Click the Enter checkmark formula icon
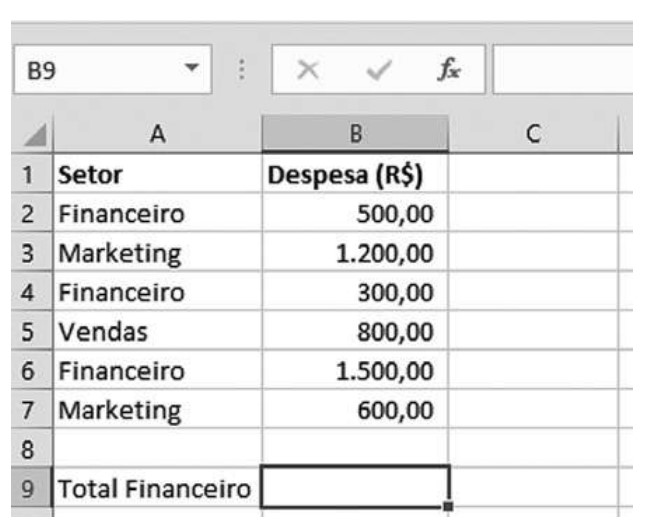The height and width of the screenshot is (527, 651). (x=375, y=74)
